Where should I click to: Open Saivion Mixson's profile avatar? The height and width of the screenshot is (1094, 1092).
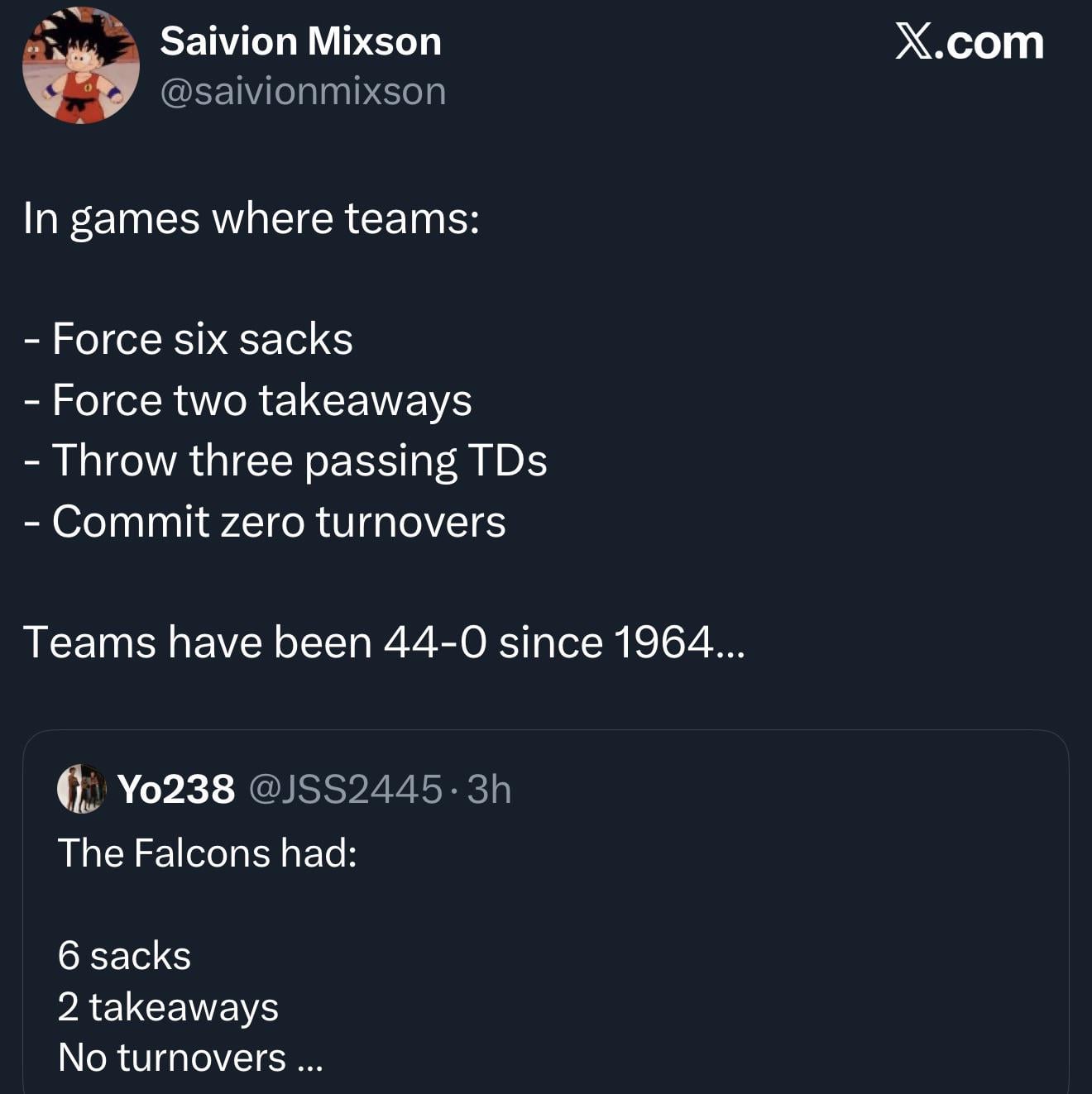(80, 66)
